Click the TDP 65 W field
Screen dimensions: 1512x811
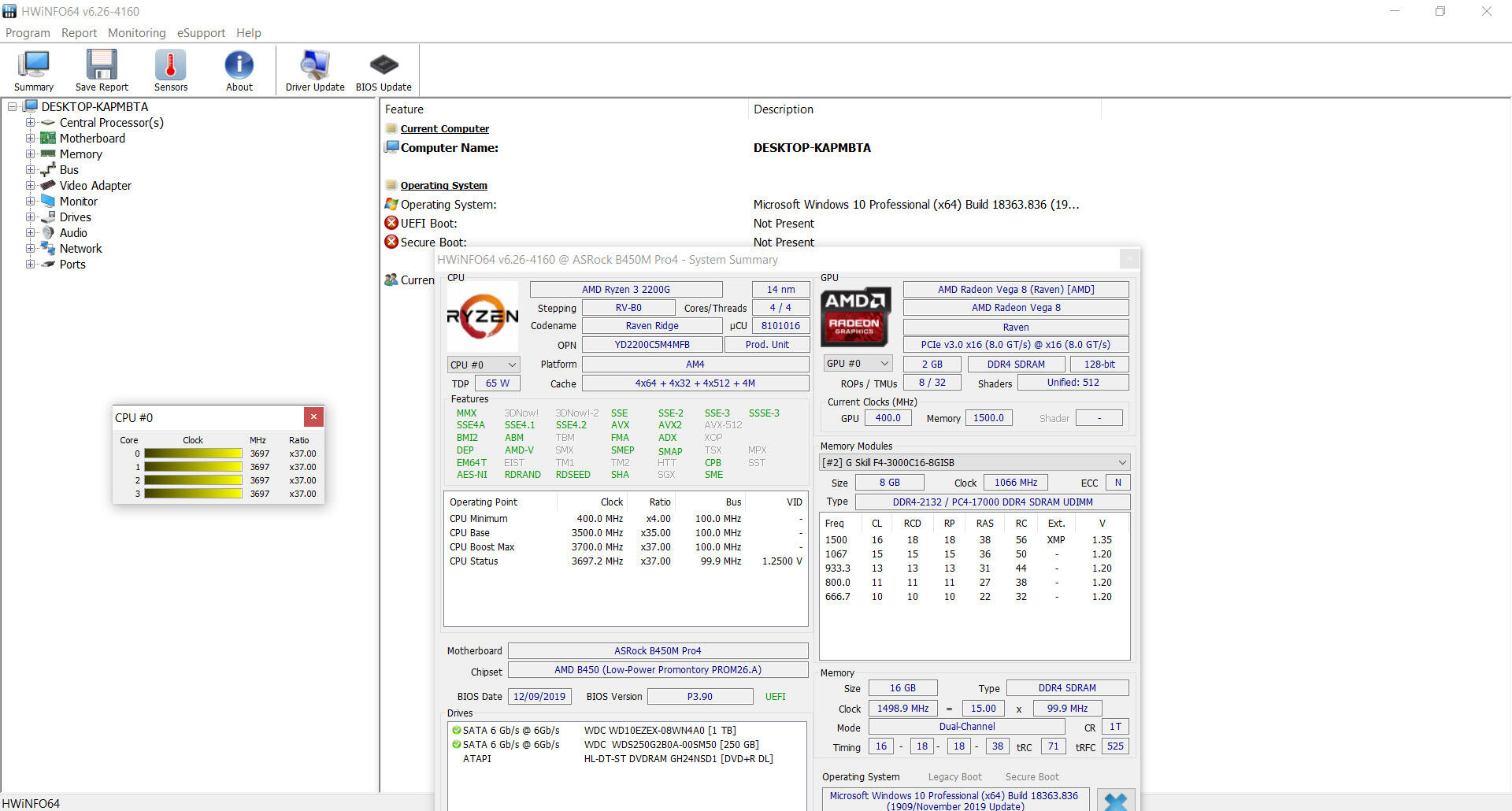pos(497,383)
